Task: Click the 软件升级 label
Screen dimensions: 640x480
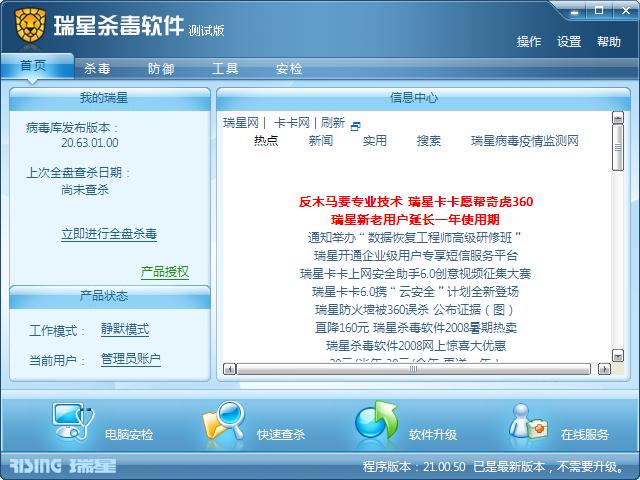Action: 433,434
